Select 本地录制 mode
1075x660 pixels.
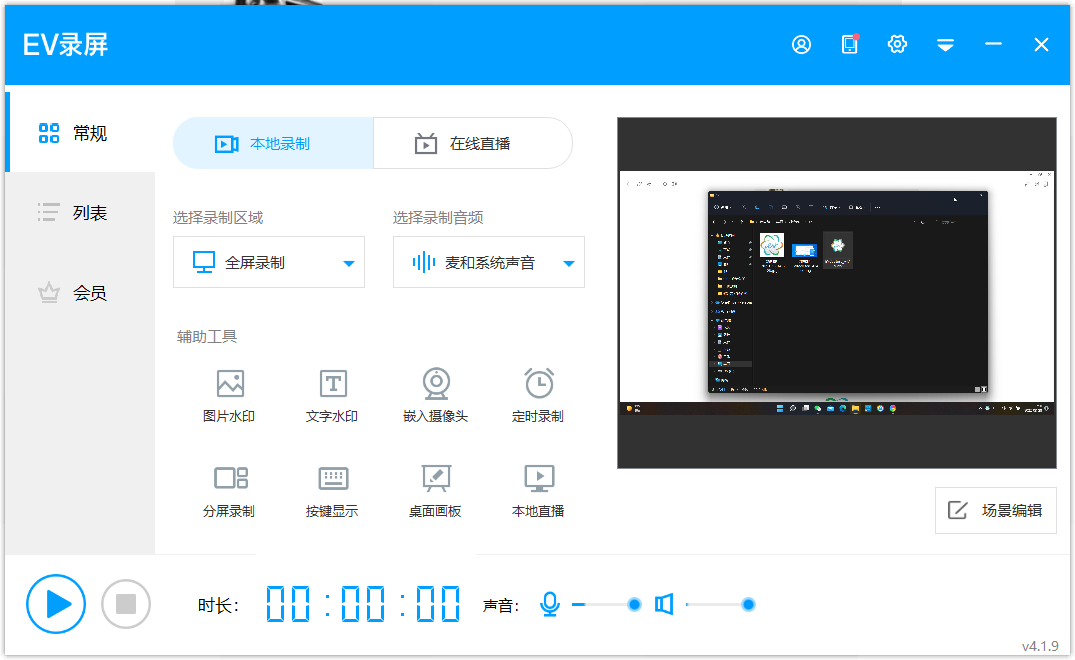pyautogui.click(x=274, y=143)
